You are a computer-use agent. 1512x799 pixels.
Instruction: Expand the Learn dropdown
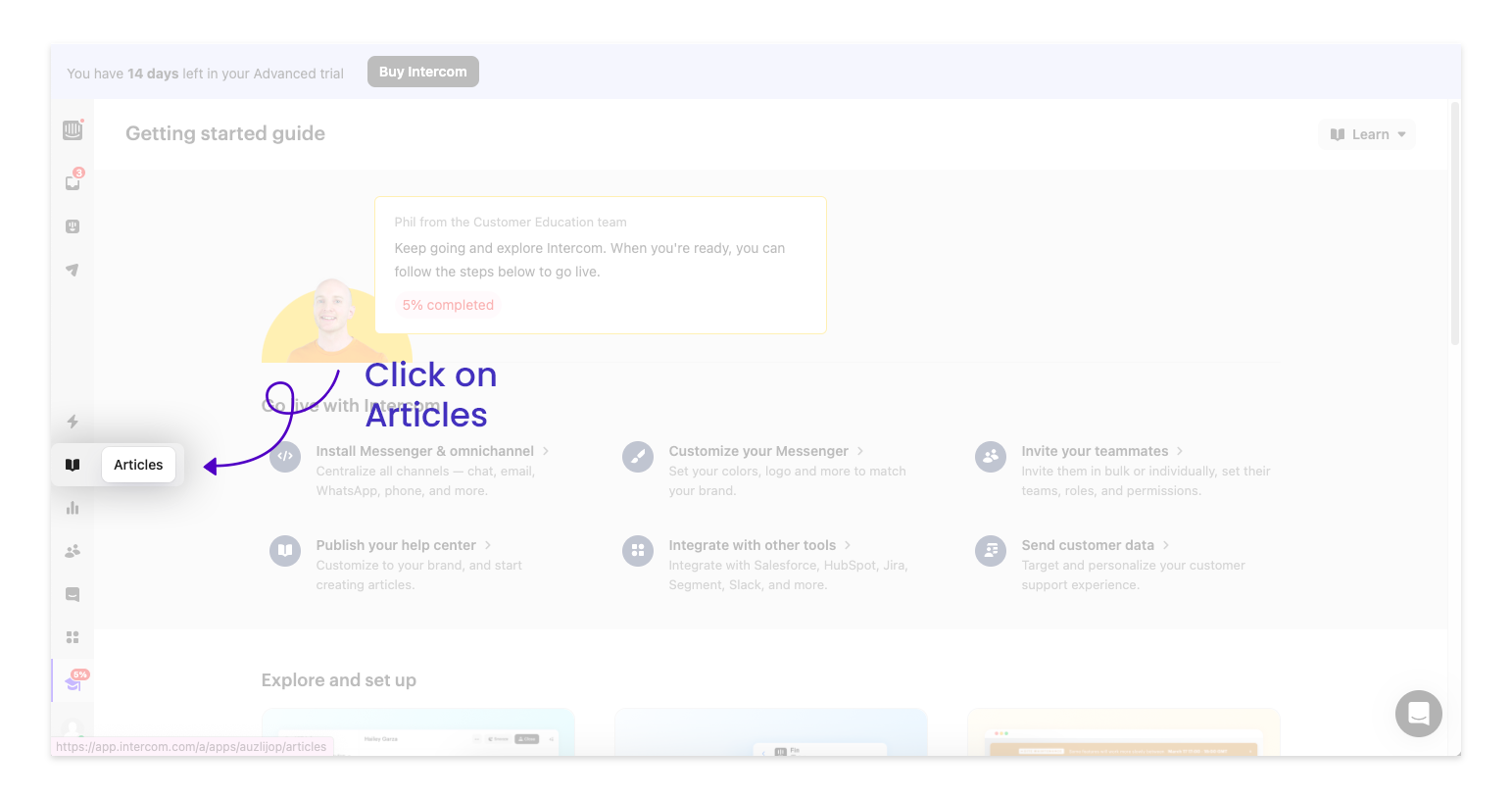pyautogui.click(x=1367, y=134)
